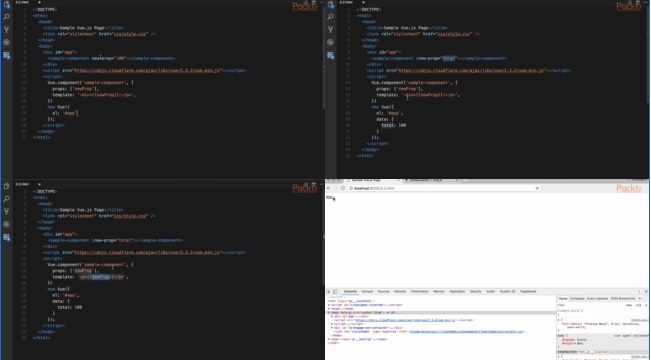The width and height of the screenshot is (651, 360).
Task: Switch to the Network DevTools tab
Action: pyautogui.click(x=400, y=291)
